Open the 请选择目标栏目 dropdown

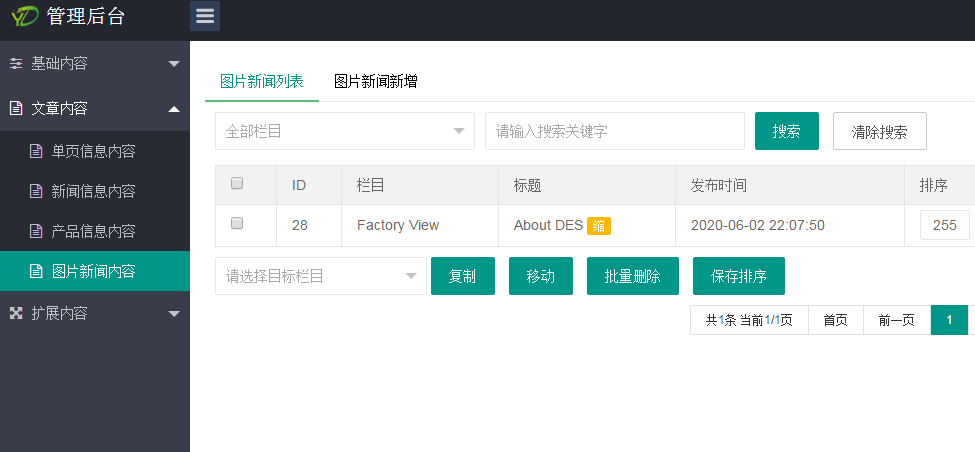pyautogui.click(x=321, y=276)
